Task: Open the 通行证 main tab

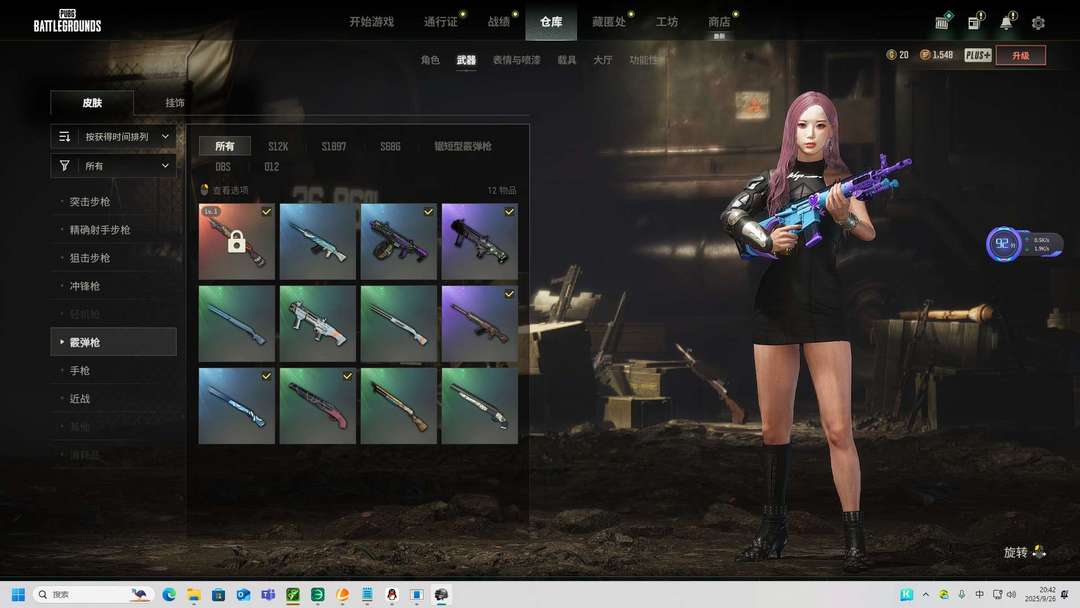Action: [x=441, y=22]
